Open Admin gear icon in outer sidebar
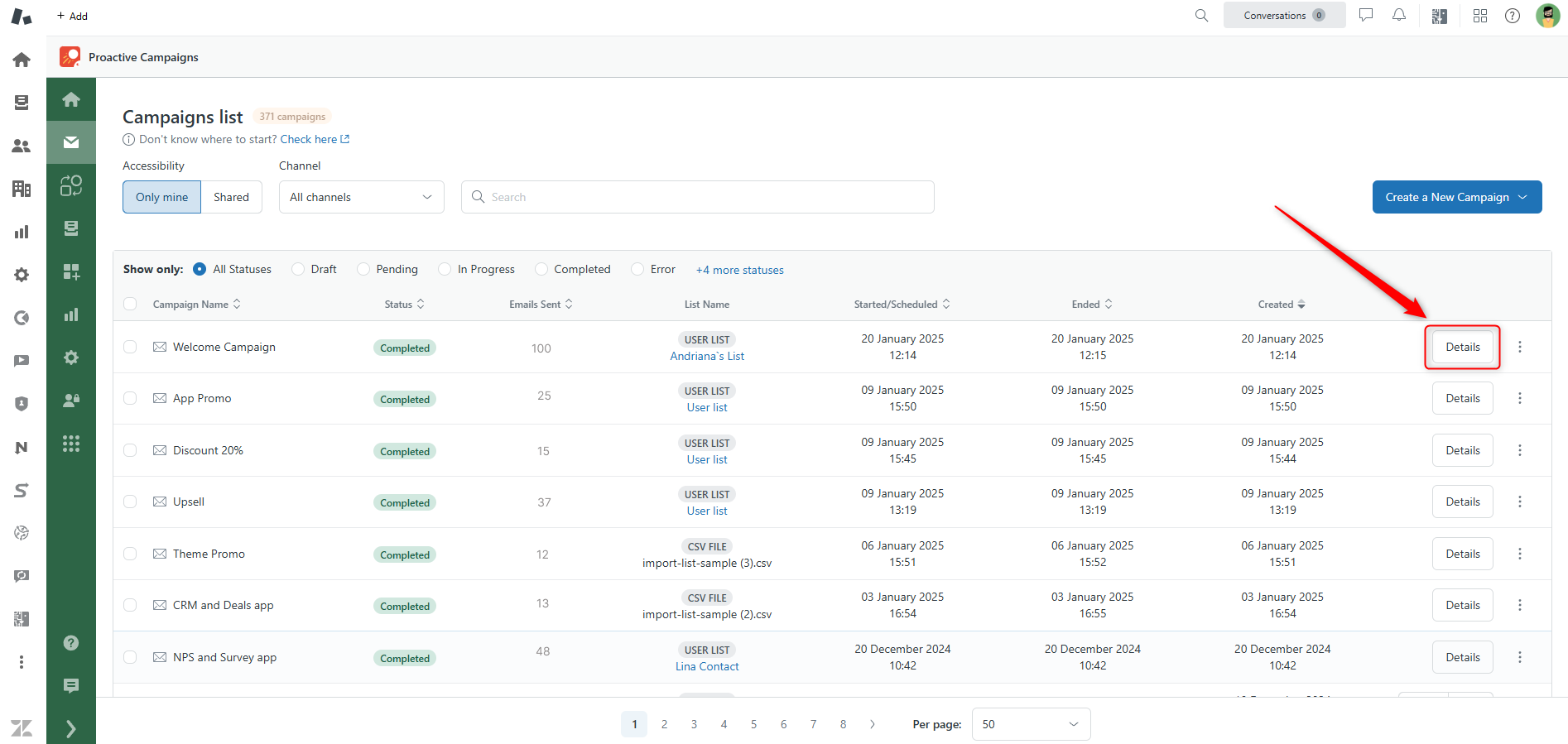 pos(22,275)
